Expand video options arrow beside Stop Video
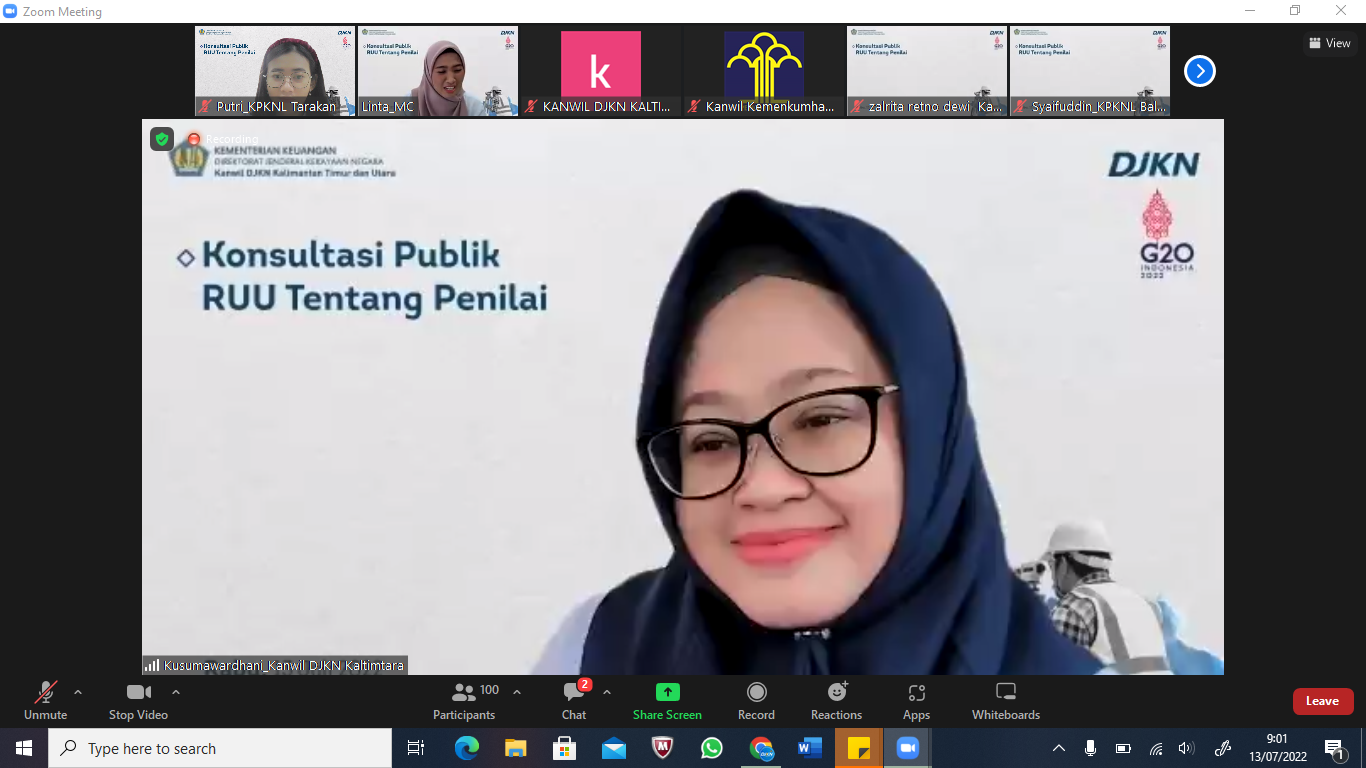 pos(176,692)
